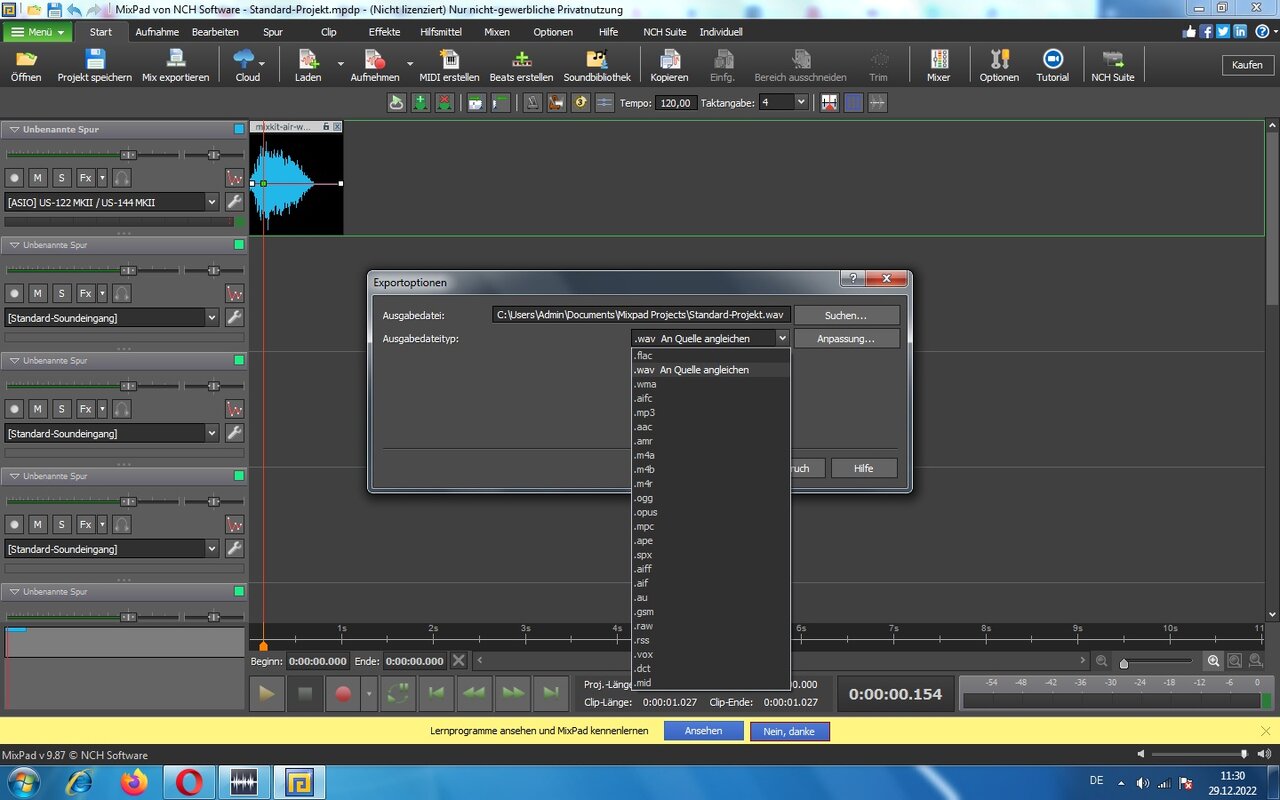This screenshot has width=1280, height=800.
Task: Click the Nein, danke button
Action: coord(789,731)
